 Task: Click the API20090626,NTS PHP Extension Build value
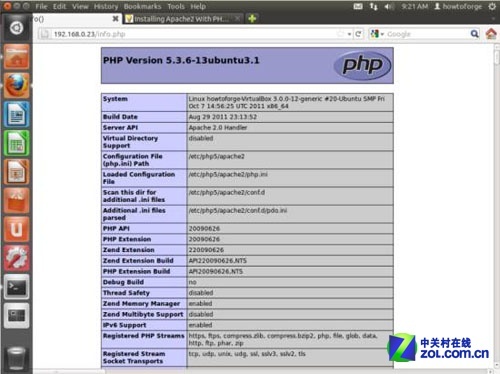tap(216, 271)
